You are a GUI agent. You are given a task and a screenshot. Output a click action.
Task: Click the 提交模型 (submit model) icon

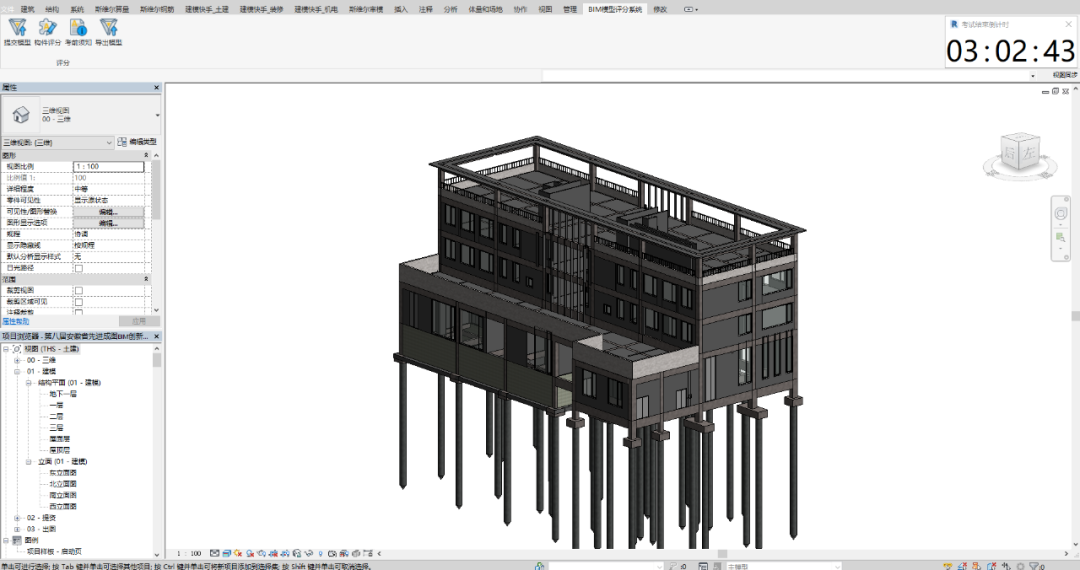[x=17, y=29]
